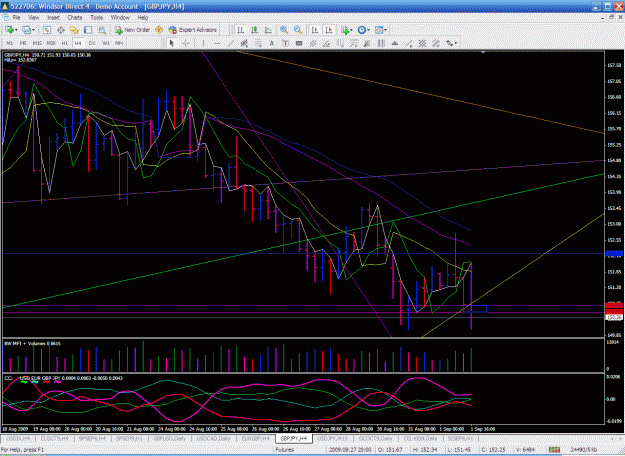Viewport: 625px width, 456px height.
Task: Select the H4 timeframe
Action: [x=78, y=43]
